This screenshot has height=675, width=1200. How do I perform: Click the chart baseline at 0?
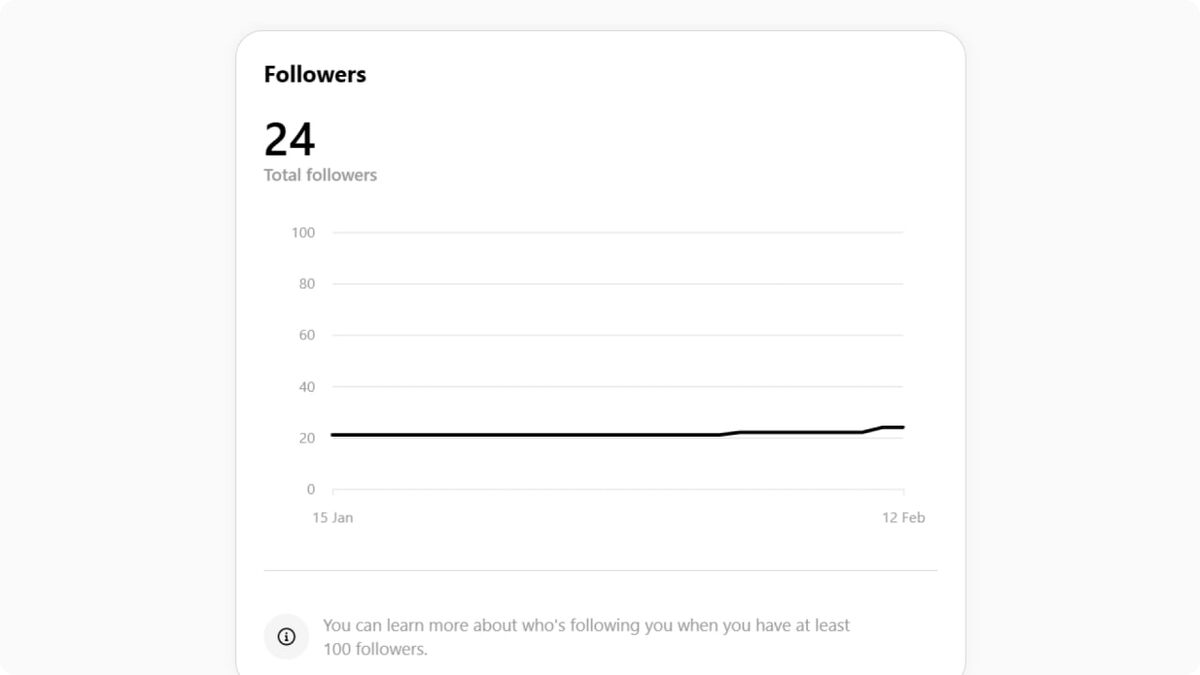[617, 489]
